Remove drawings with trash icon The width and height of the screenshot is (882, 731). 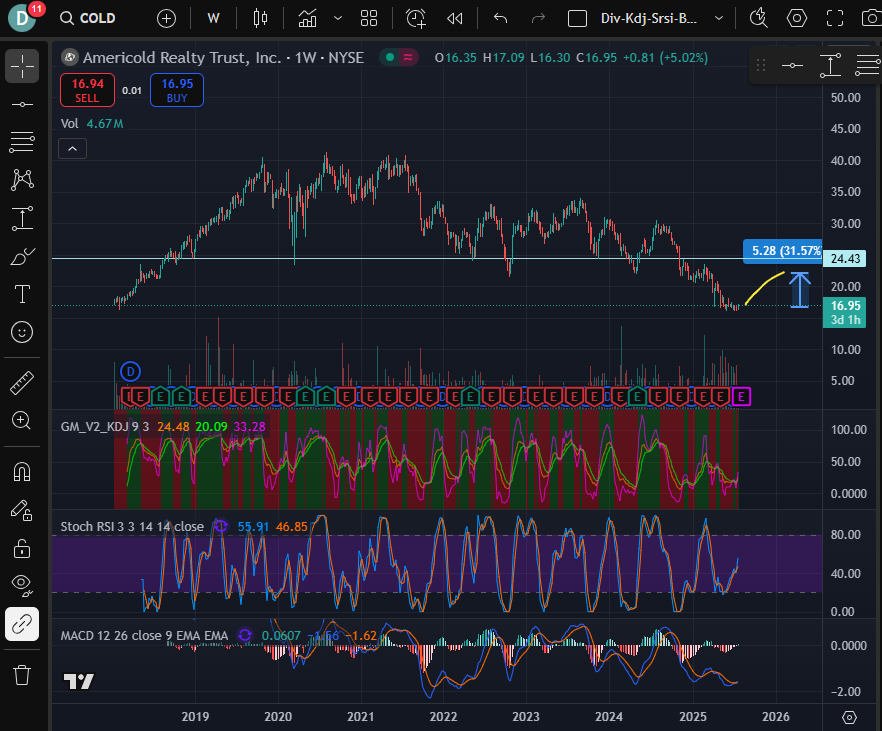coord(22,675)
